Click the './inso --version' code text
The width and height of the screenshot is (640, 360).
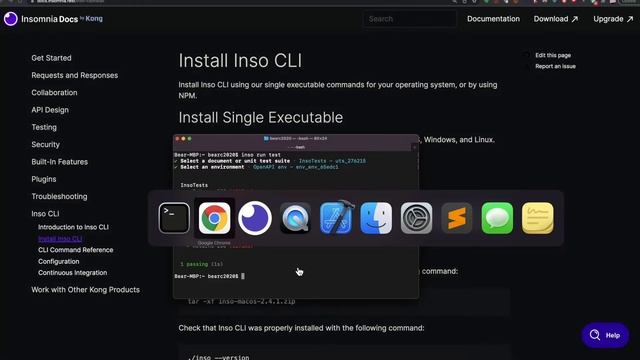(x=218, y=357)
